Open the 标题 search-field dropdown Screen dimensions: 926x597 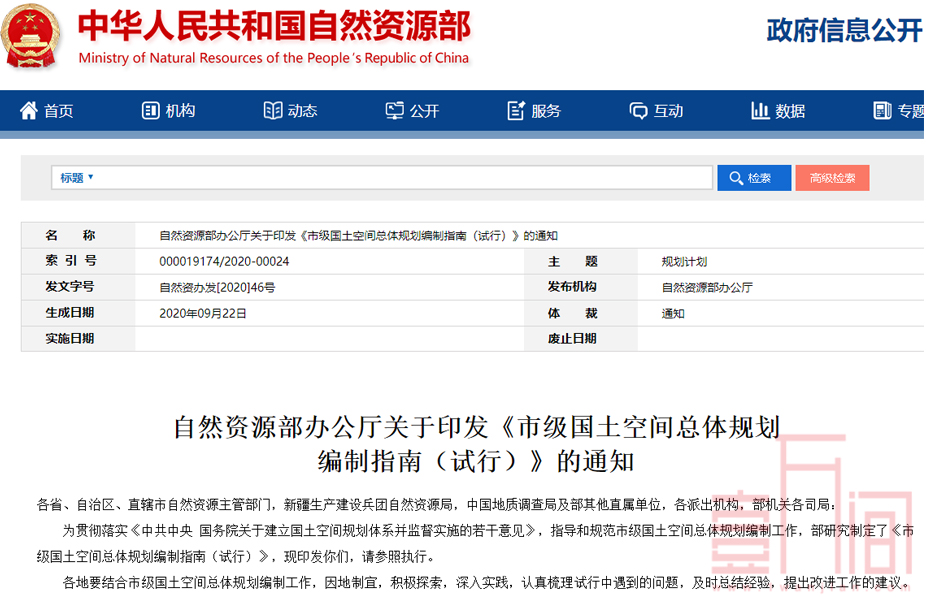click(77, 178)
